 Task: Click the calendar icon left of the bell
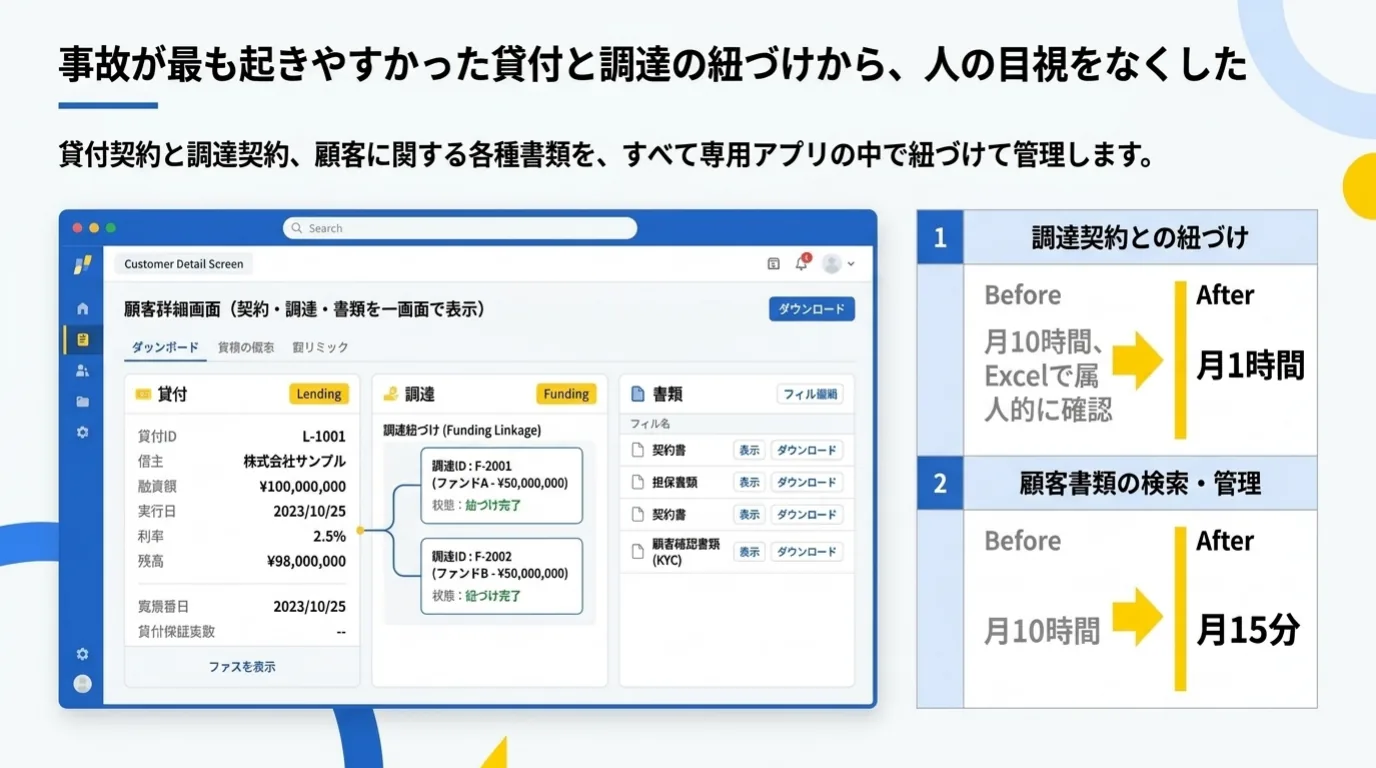(773, 264)
